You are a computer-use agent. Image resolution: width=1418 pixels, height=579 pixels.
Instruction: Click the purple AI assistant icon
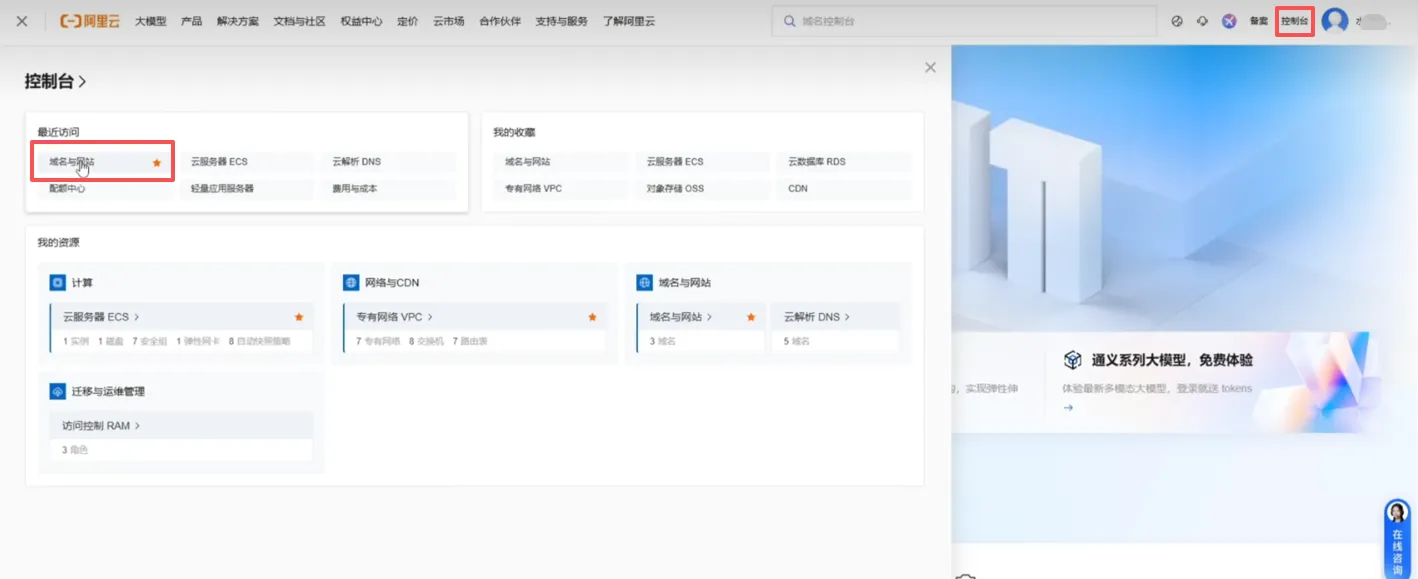(x=1229, y=21)
